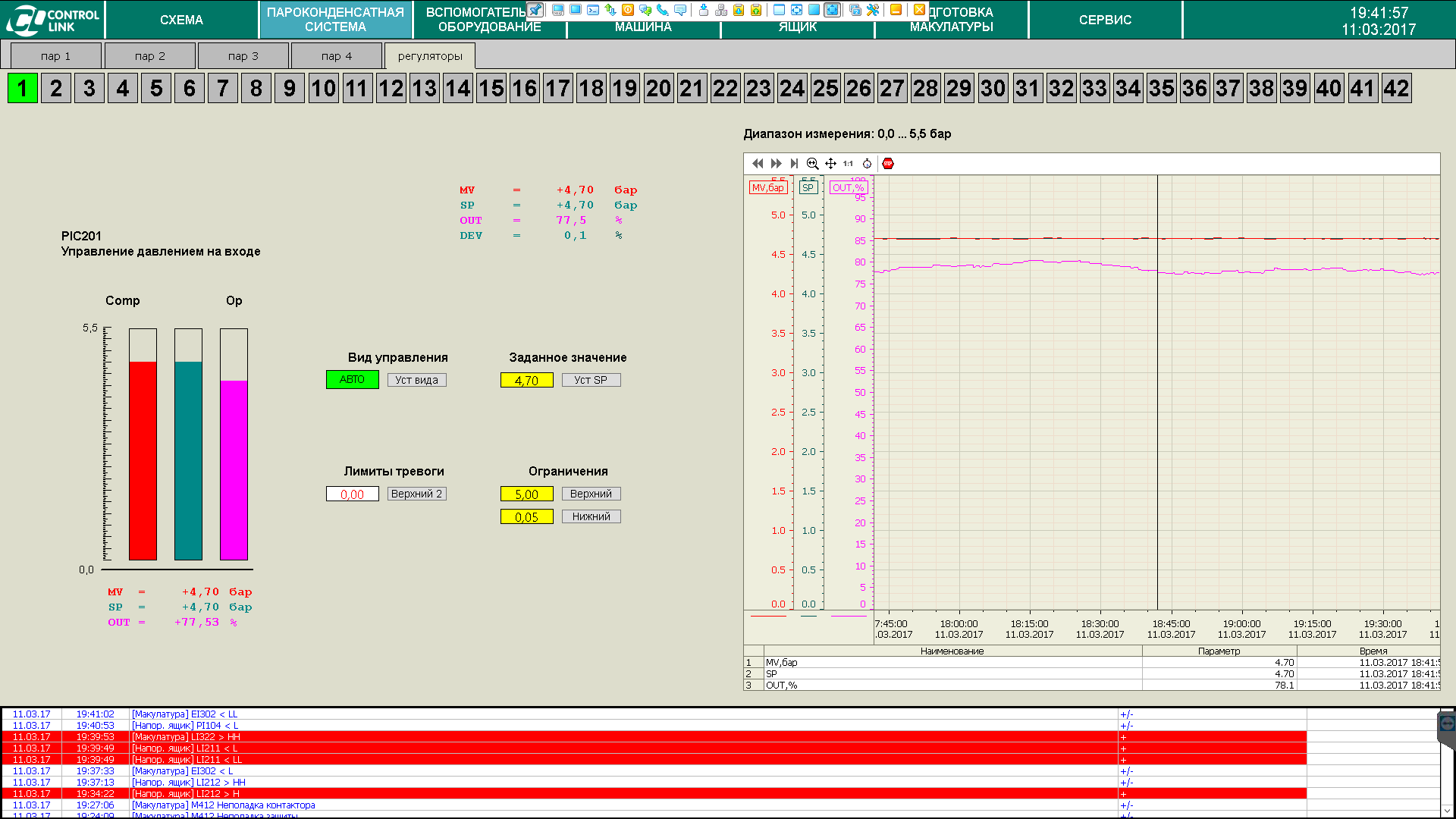Click the text message bubble icon

(680, 10)
